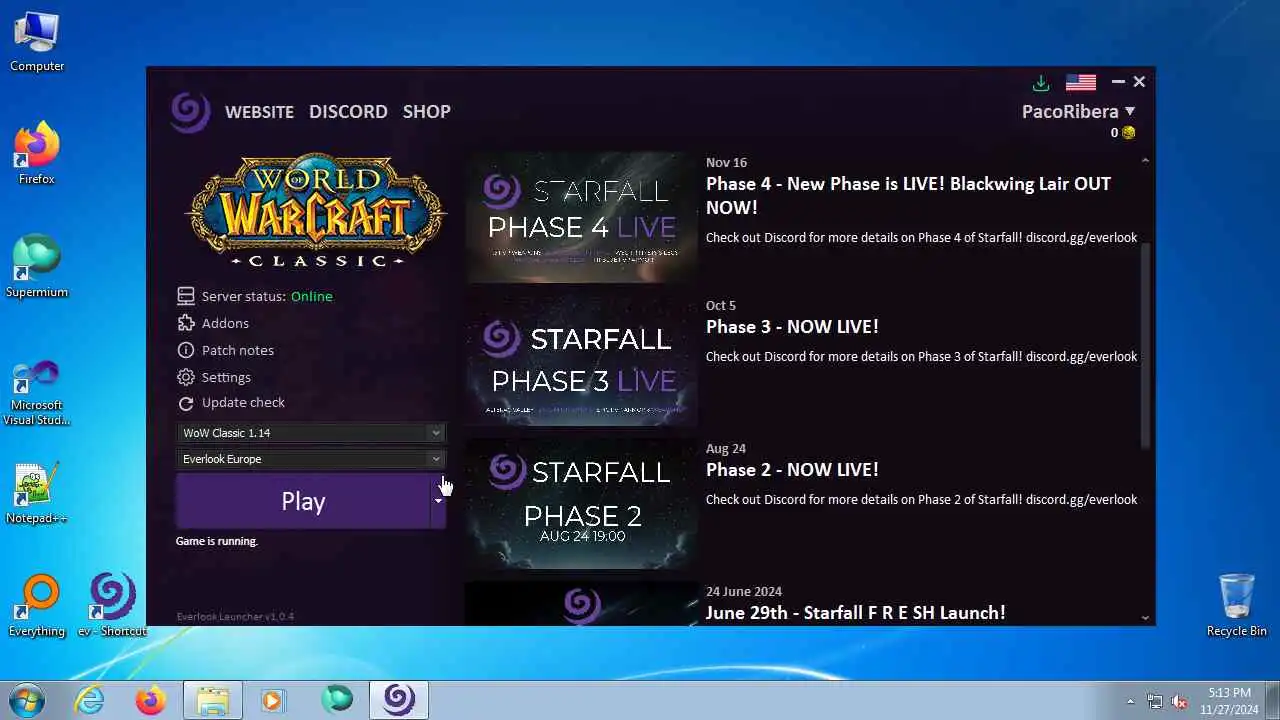This screenshot has height=720, width=1280.
Task: Change language via the US flag icon
Action: point(1081,82)
